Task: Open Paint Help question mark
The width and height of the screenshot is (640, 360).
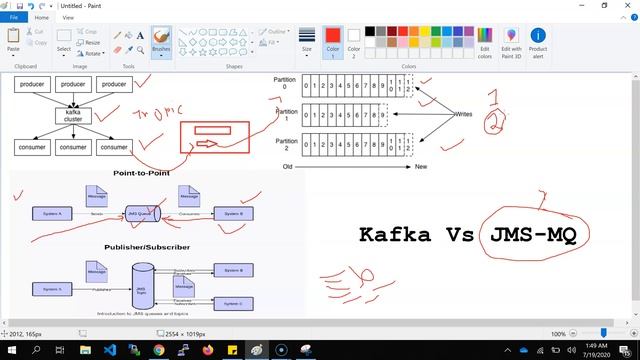Action: point(634,18)
